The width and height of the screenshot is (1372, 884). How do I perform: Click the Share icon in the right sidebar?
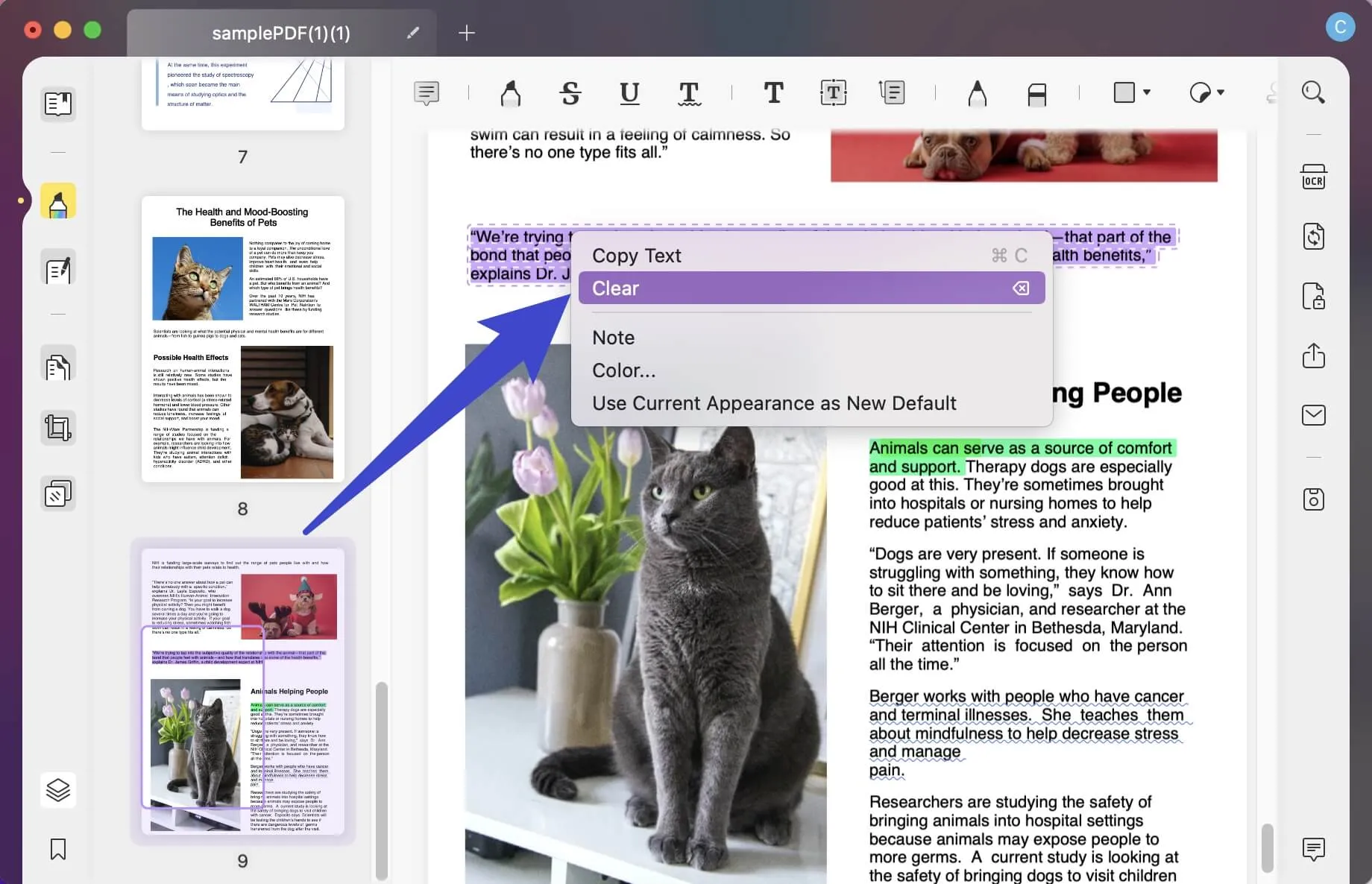click(1315, 356)
